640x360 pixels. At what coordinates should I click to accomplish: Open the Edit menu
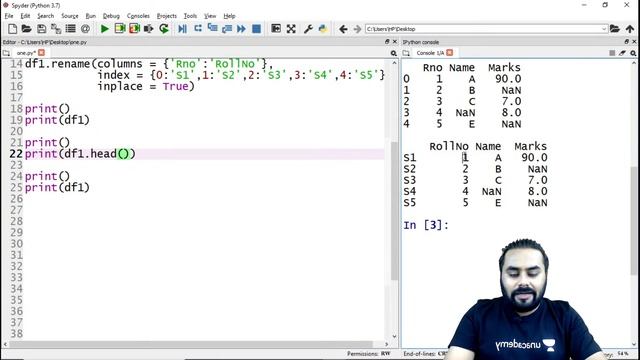25,16
